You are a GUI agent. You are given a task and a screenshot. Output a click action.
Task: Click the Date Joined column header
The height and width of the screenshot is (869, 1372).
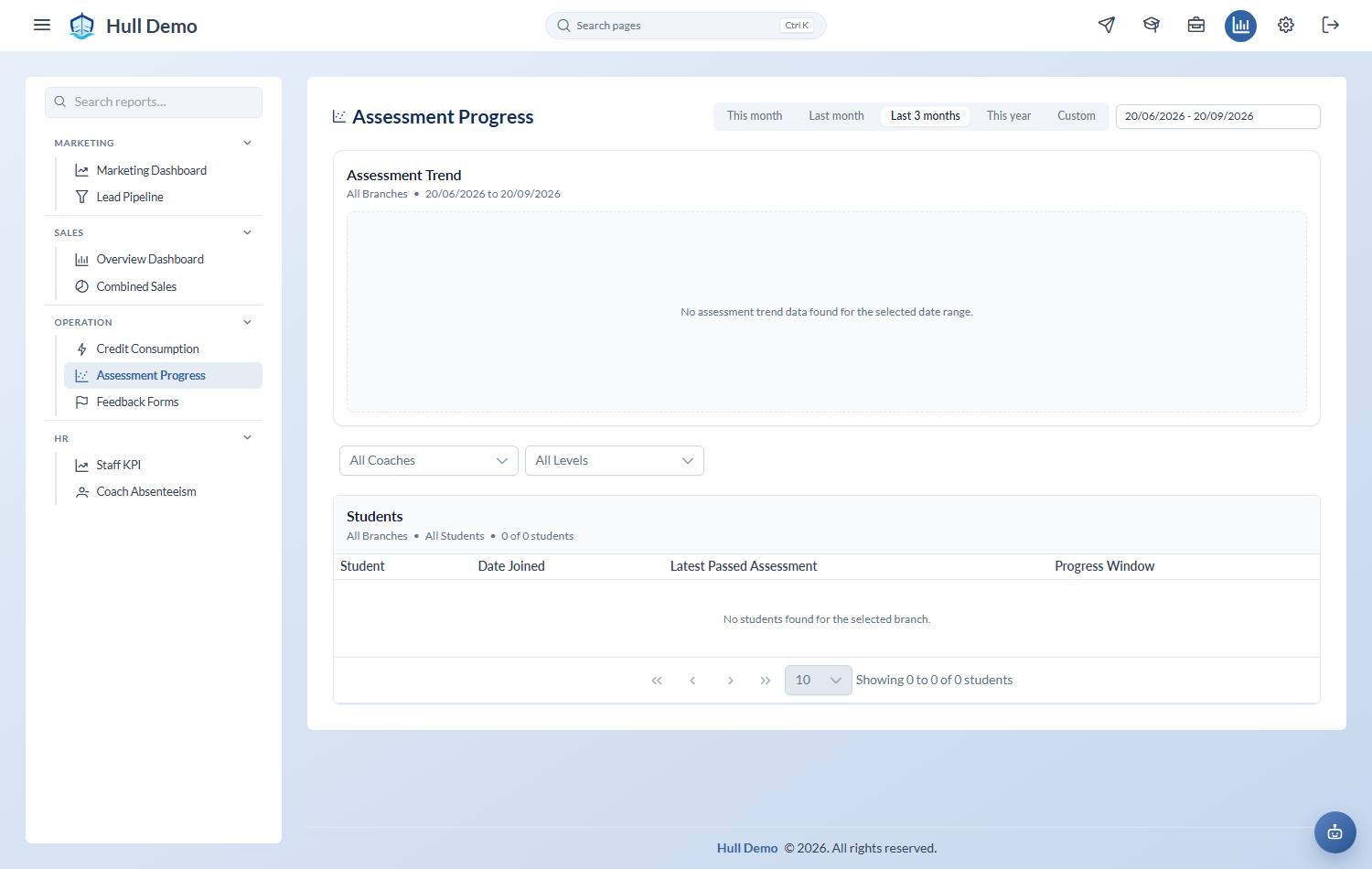coord(511,566)
